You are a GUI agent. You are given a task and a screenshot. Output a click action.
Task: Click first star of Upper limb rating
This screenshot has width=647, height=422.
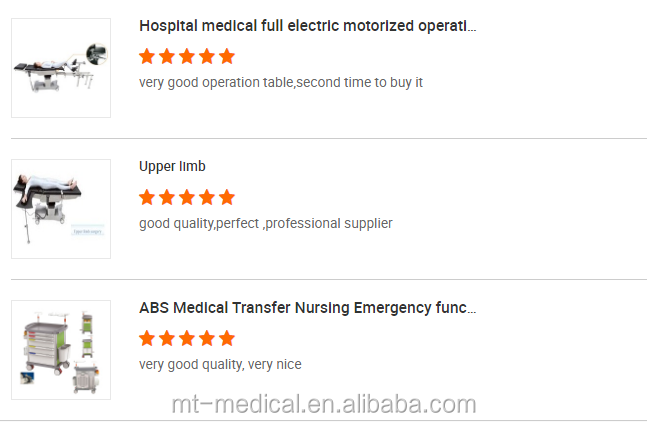point(147,197)
